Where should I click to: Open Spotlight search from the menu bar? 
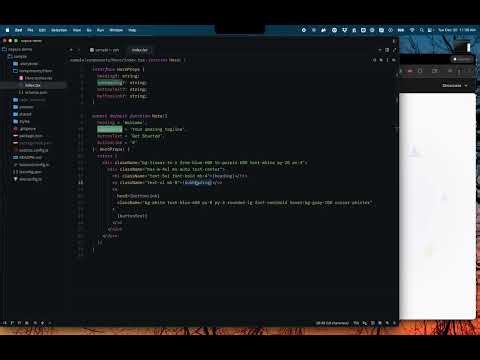click(x=422, y=30)
